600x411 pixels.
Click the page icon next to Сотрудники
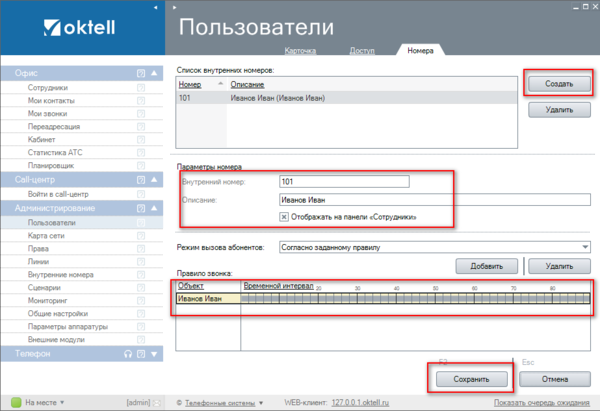(x=141, y=88)
